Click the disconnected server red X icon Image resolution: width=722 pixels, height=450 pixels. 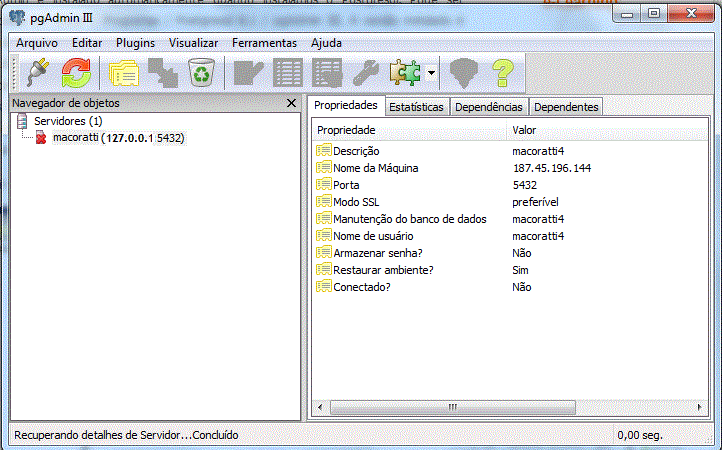pyautogui.click(x=41, y=138)
